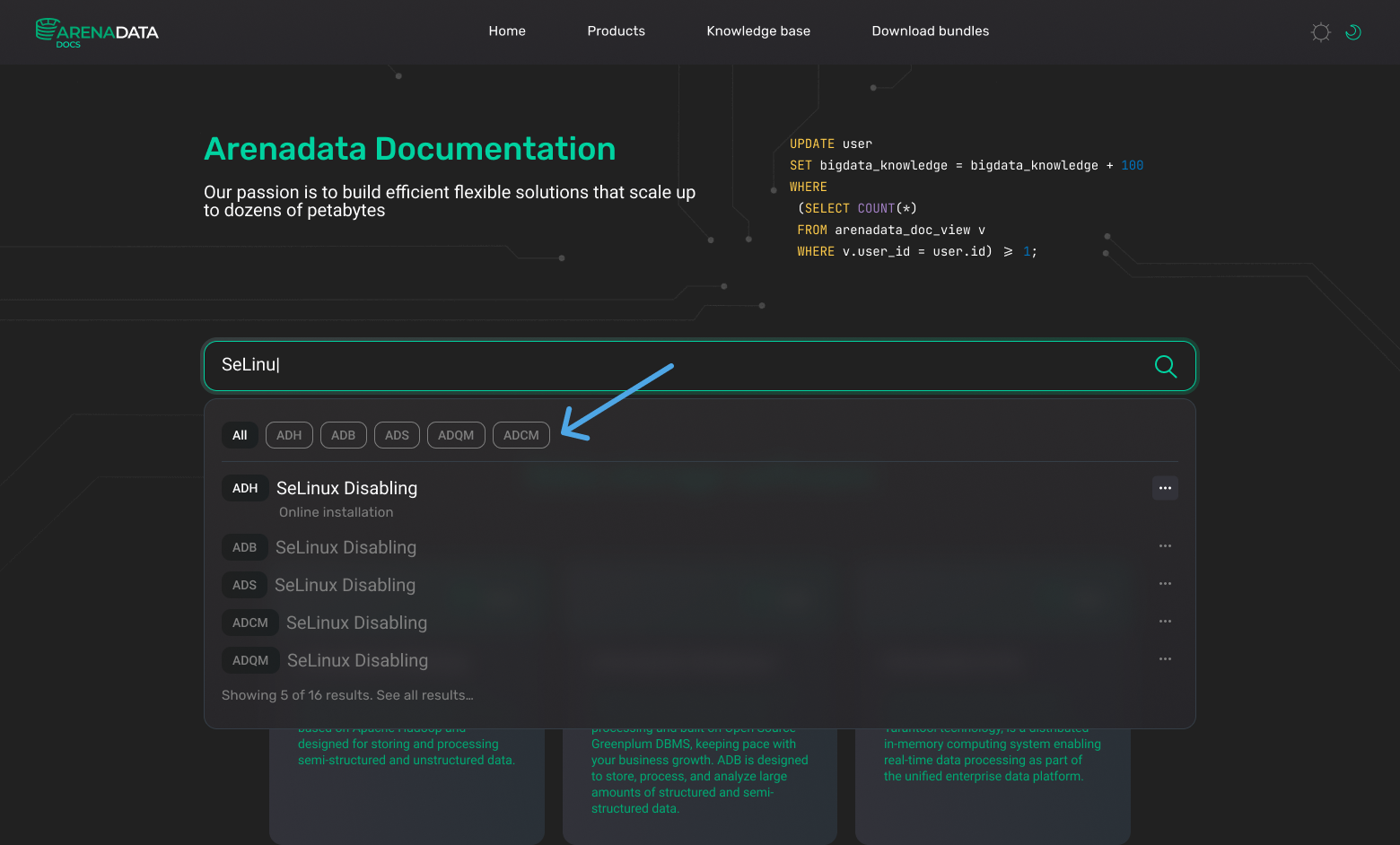Open more options for ADCM SeLinux Disabling
1400x845 pixels.
pyautogui.click(x=1165, y=622)
